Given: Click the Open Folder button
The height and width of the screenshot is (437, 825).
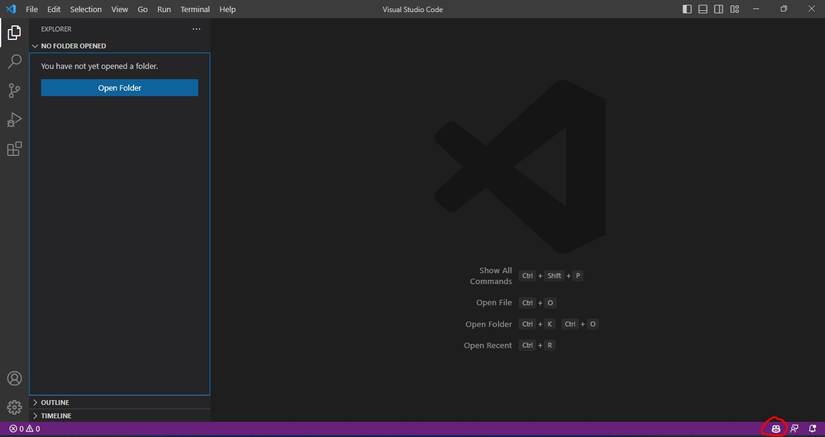Looking at the screenshot, I should pos(119,88).
